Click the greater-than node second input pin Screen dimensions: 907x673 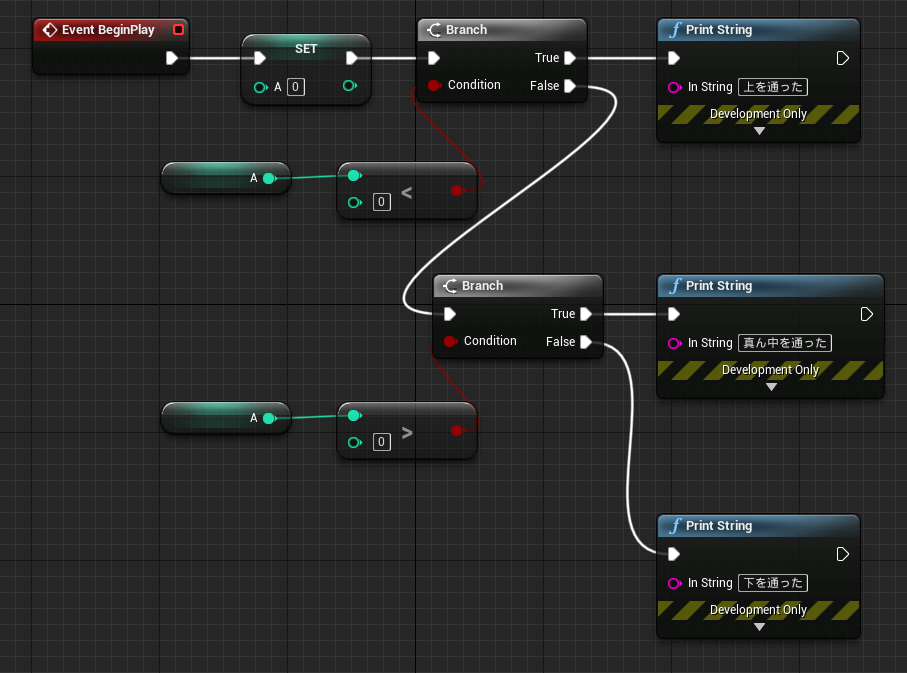tap(355, 443)
